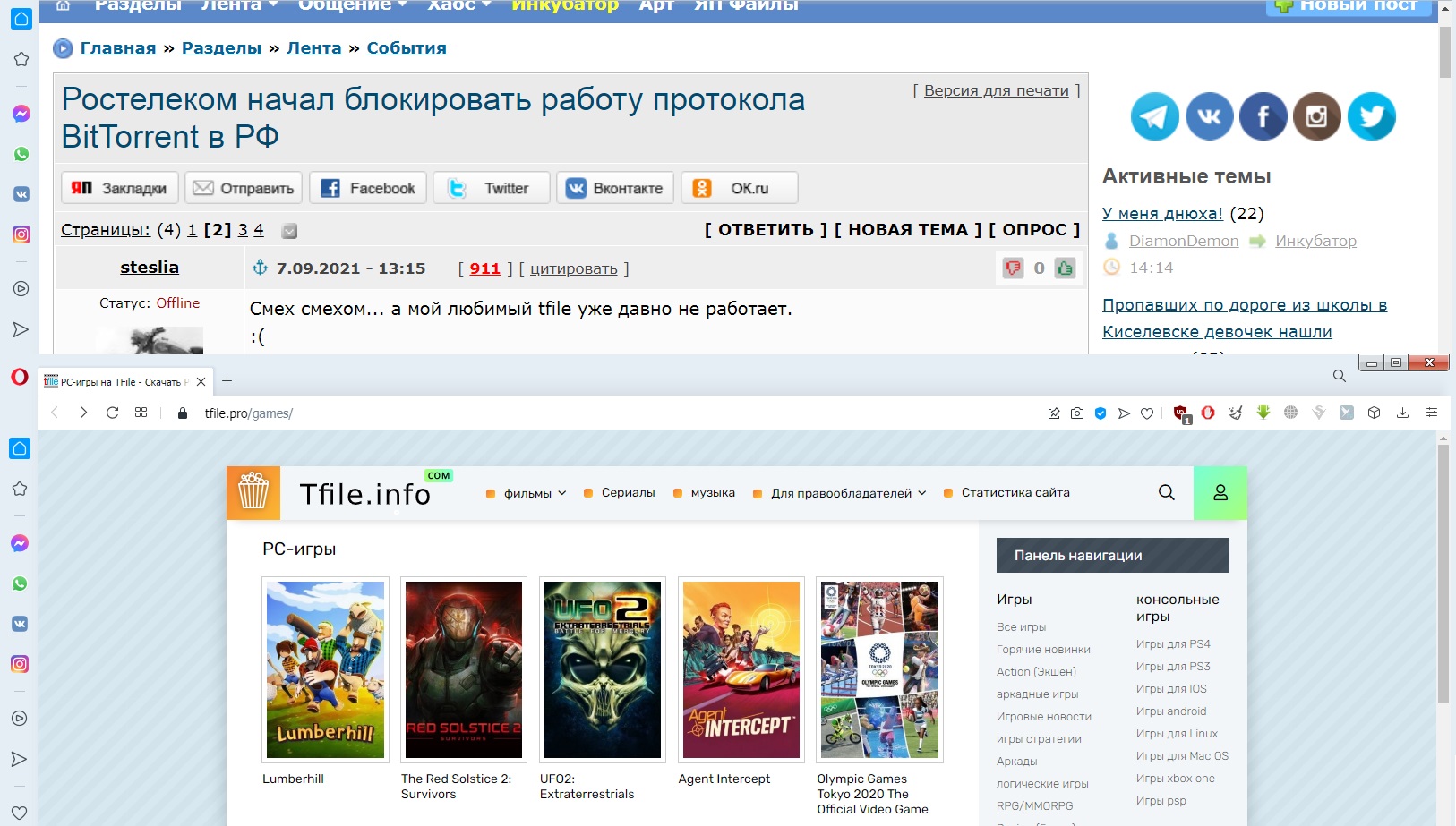The height and width of the screenshot is (826, 1456).
Task: Open VK in the tfile.pro window's sidebar
Action: (20, 624)
